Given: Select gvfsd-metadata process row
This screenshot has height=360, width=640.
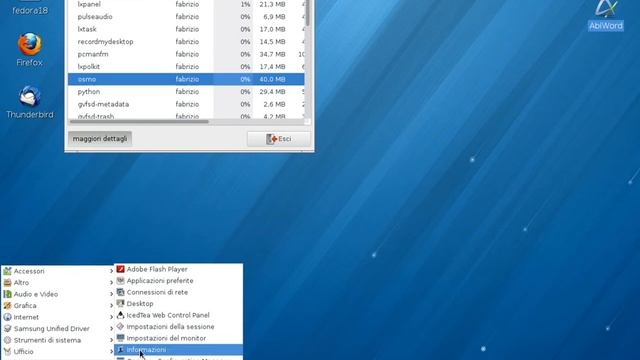Looking at the screenshot, I should [186, 104].
